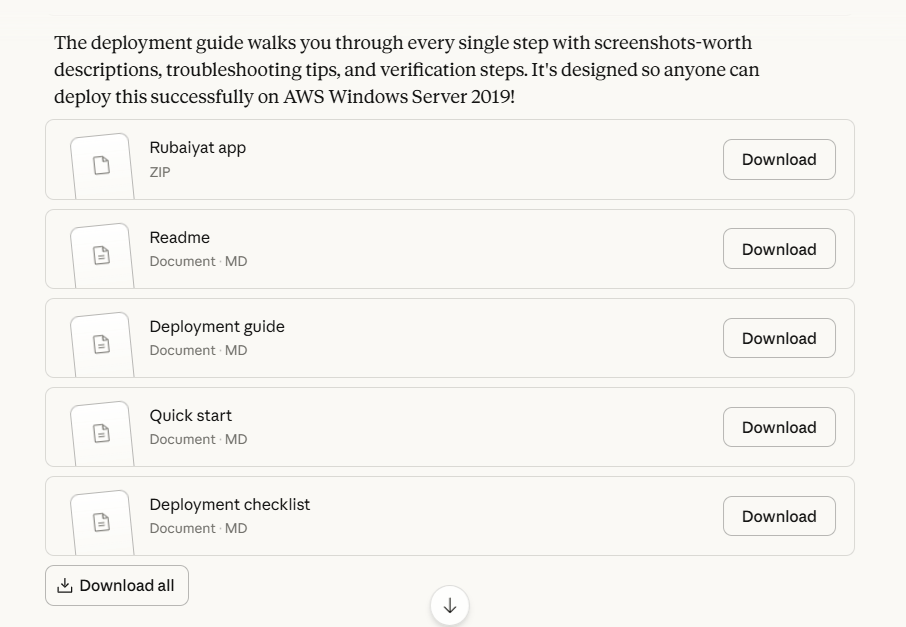Click the Deployment checklist document icon
The height and width of the screenshot is (627, 906).
[101, 522]
